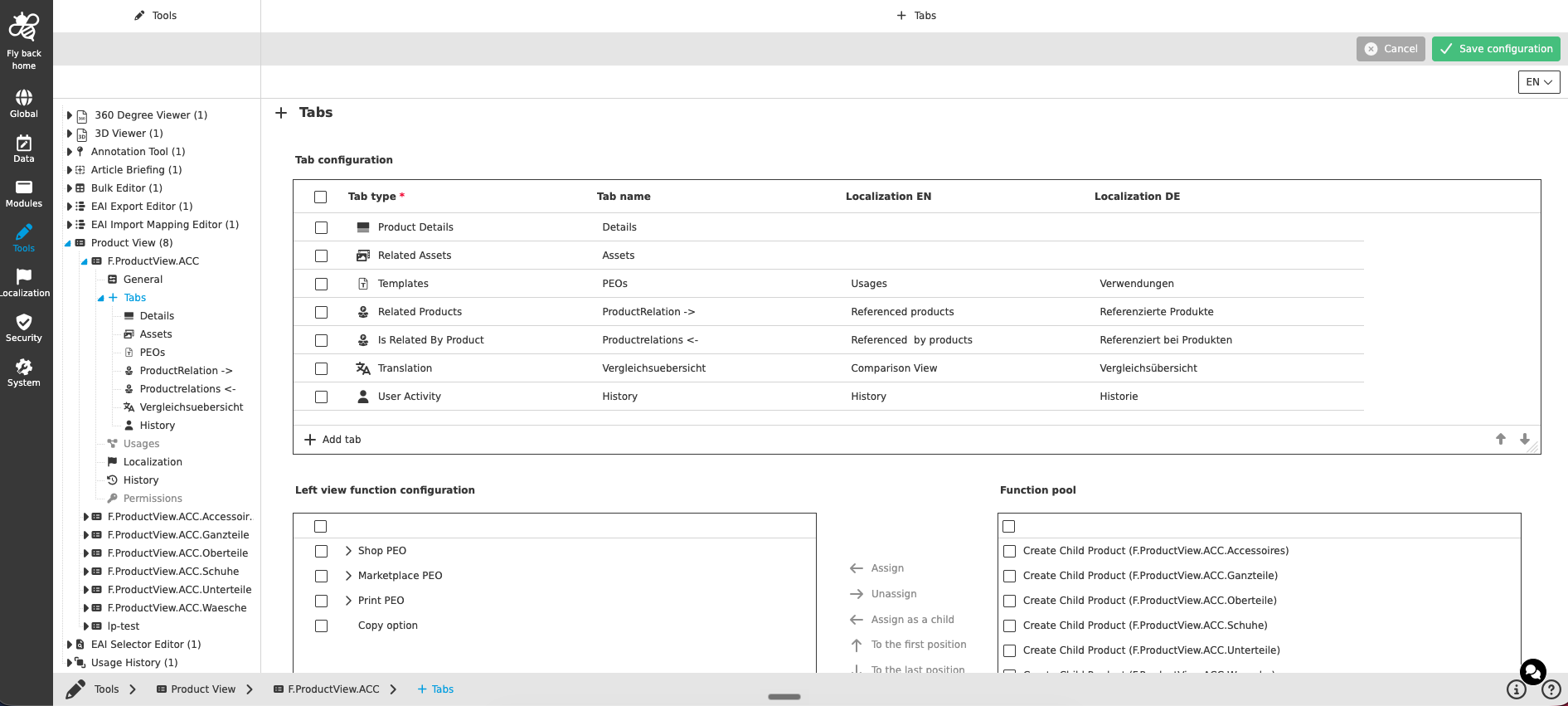Expand the Marketplace PEO function row
The width and height of the screenshot is (1568, 706).
pos(348,576)
